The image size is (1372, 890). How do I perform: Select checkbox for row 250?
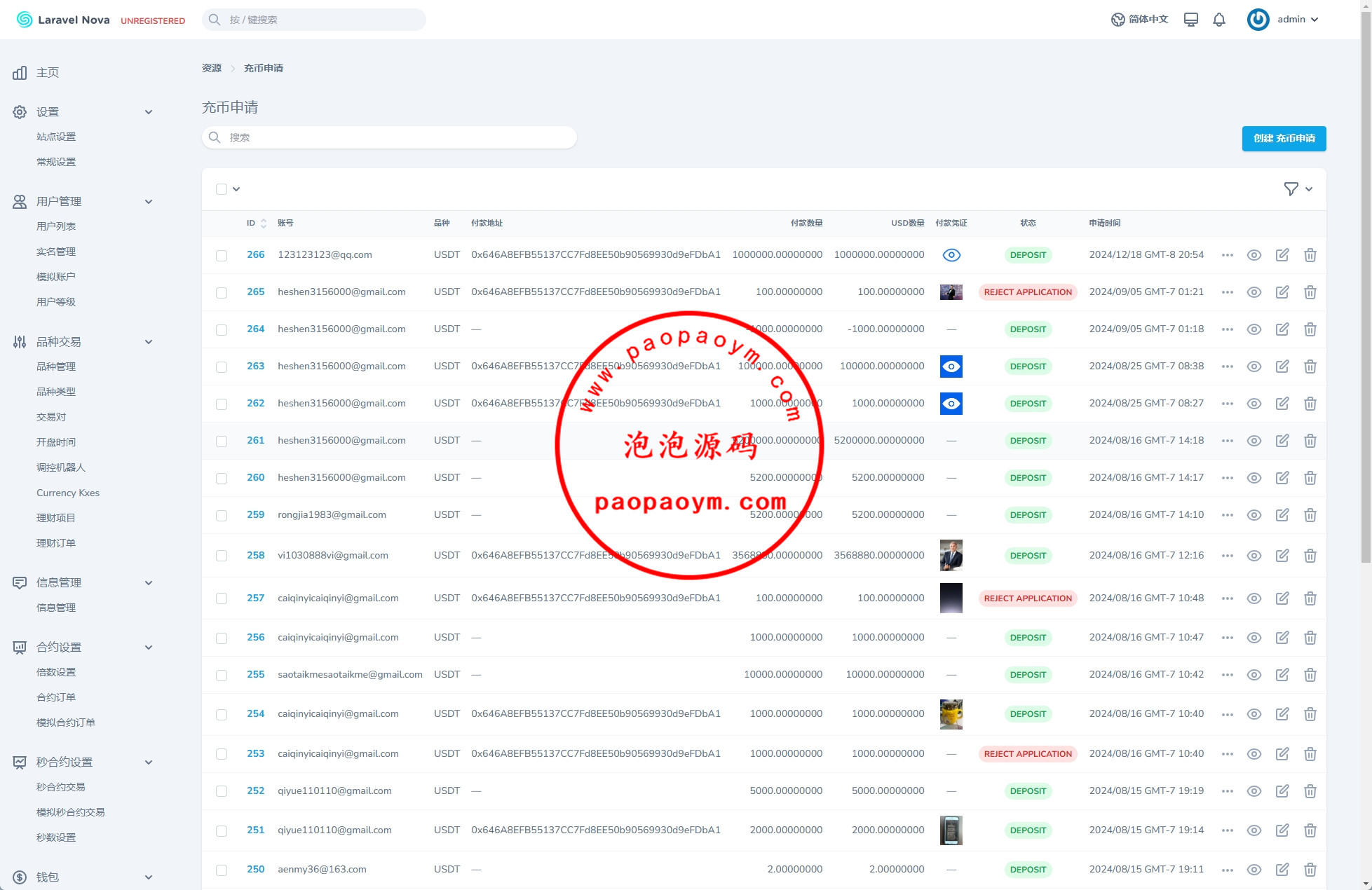tap(222, 870)
